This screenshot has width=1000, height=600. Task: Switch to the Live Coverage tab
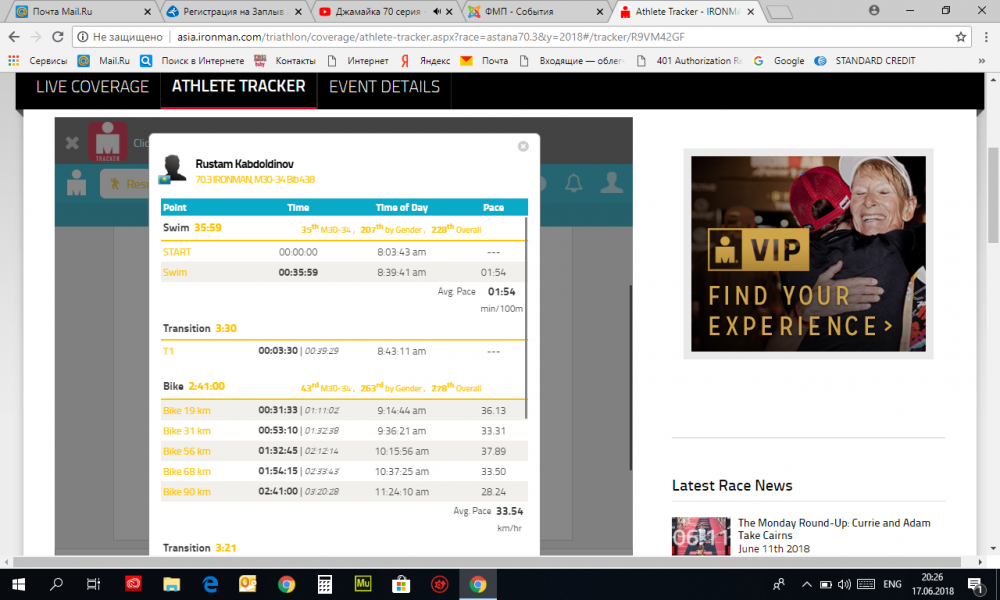pyautogui.click(x=92, y=87)
